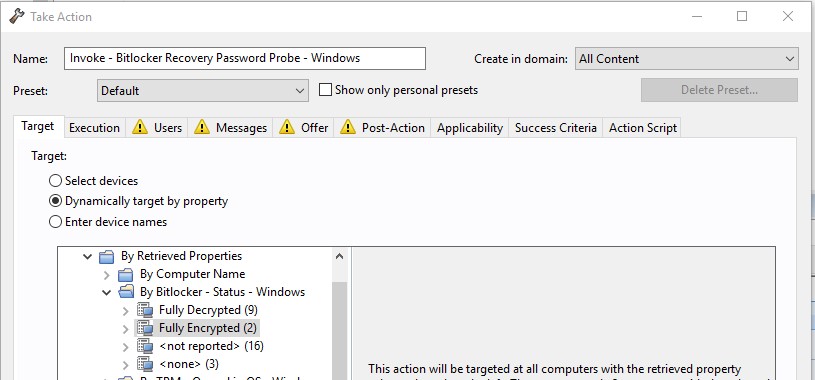Click the By Computer Name folder icon

pyautogui.click(x=125, y=274)
